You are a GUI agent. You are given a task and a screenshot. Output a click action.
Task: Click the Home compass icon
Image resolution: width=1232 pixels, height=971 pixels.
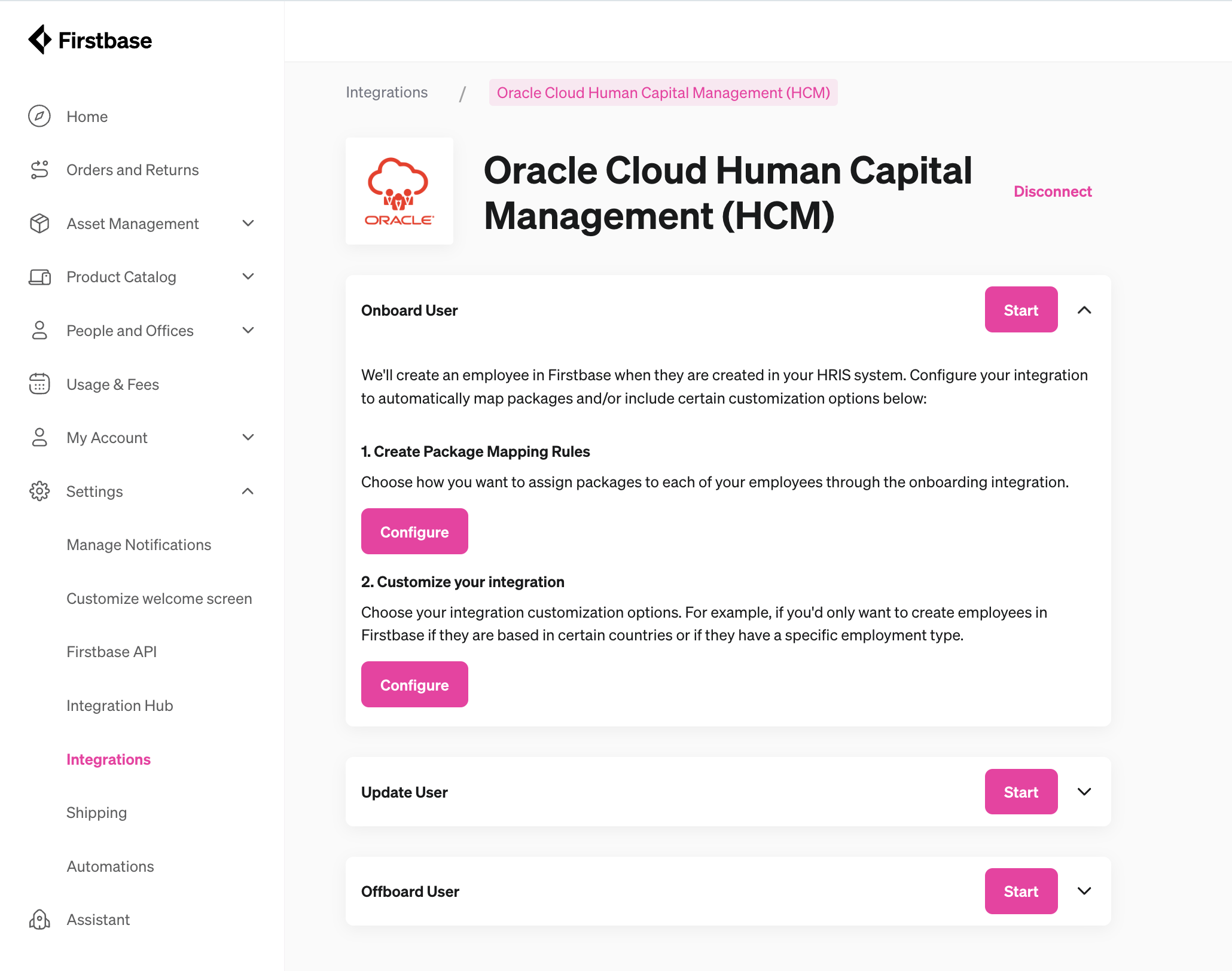(39, 116)
